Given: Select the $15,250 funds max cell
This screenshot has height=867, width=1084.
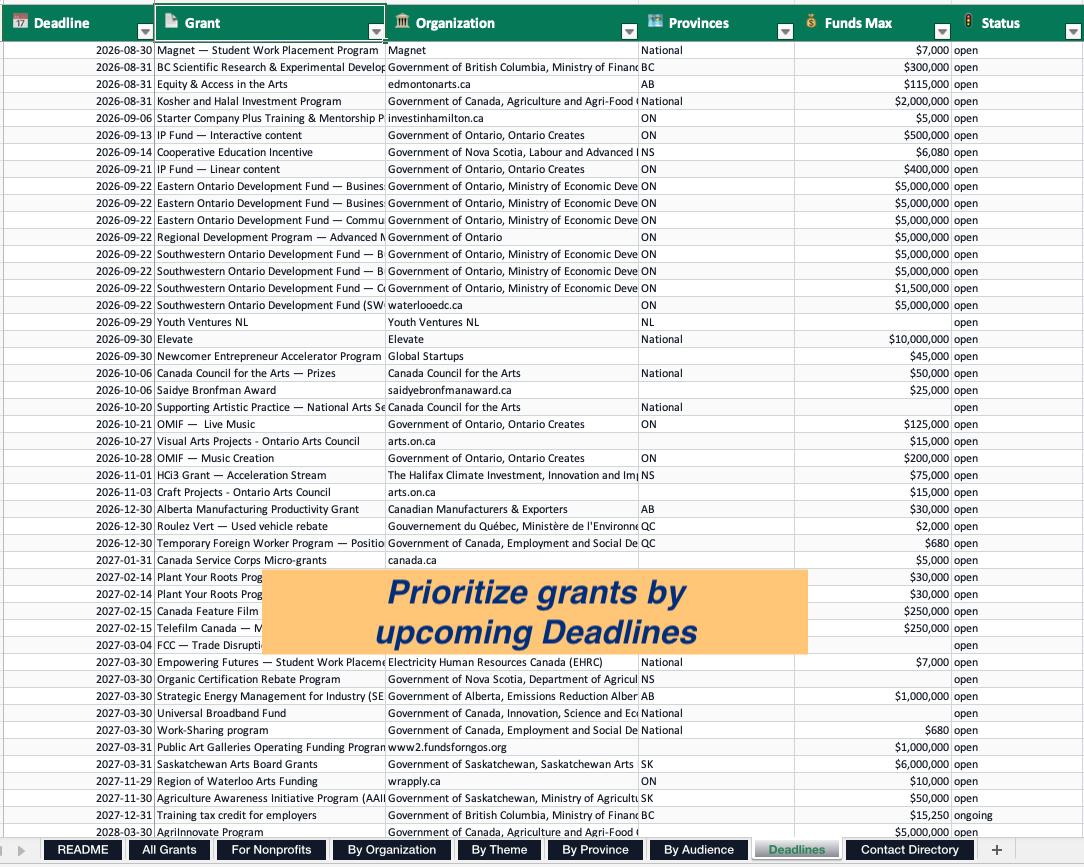Looking at the screenshot, I should pyautogui.click(x=873, y=816).
